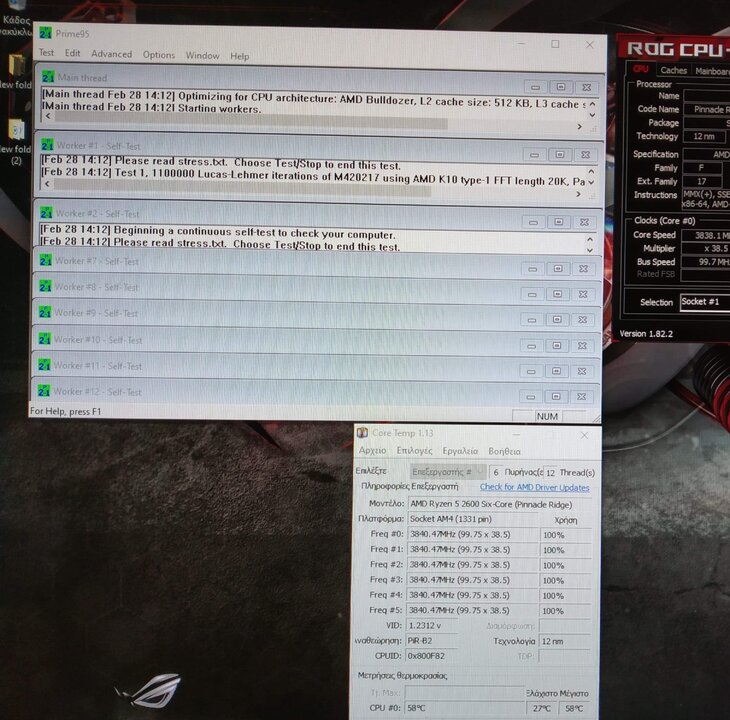Viewport: 730px width, 720px height.
Task: Minimize the Worker #8 child window
Action: [x=532, y=294]
